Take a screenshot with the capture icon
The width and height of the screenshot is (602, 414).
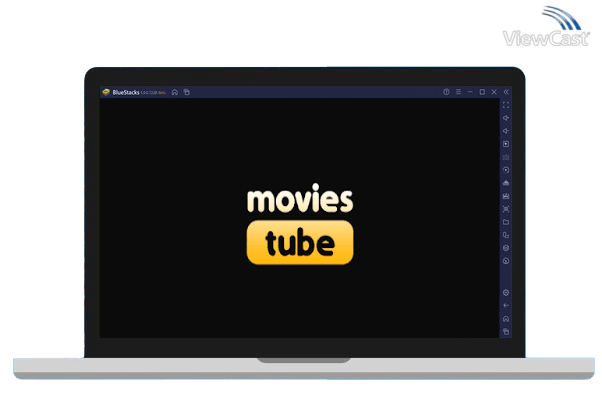[x=506, y=209]
